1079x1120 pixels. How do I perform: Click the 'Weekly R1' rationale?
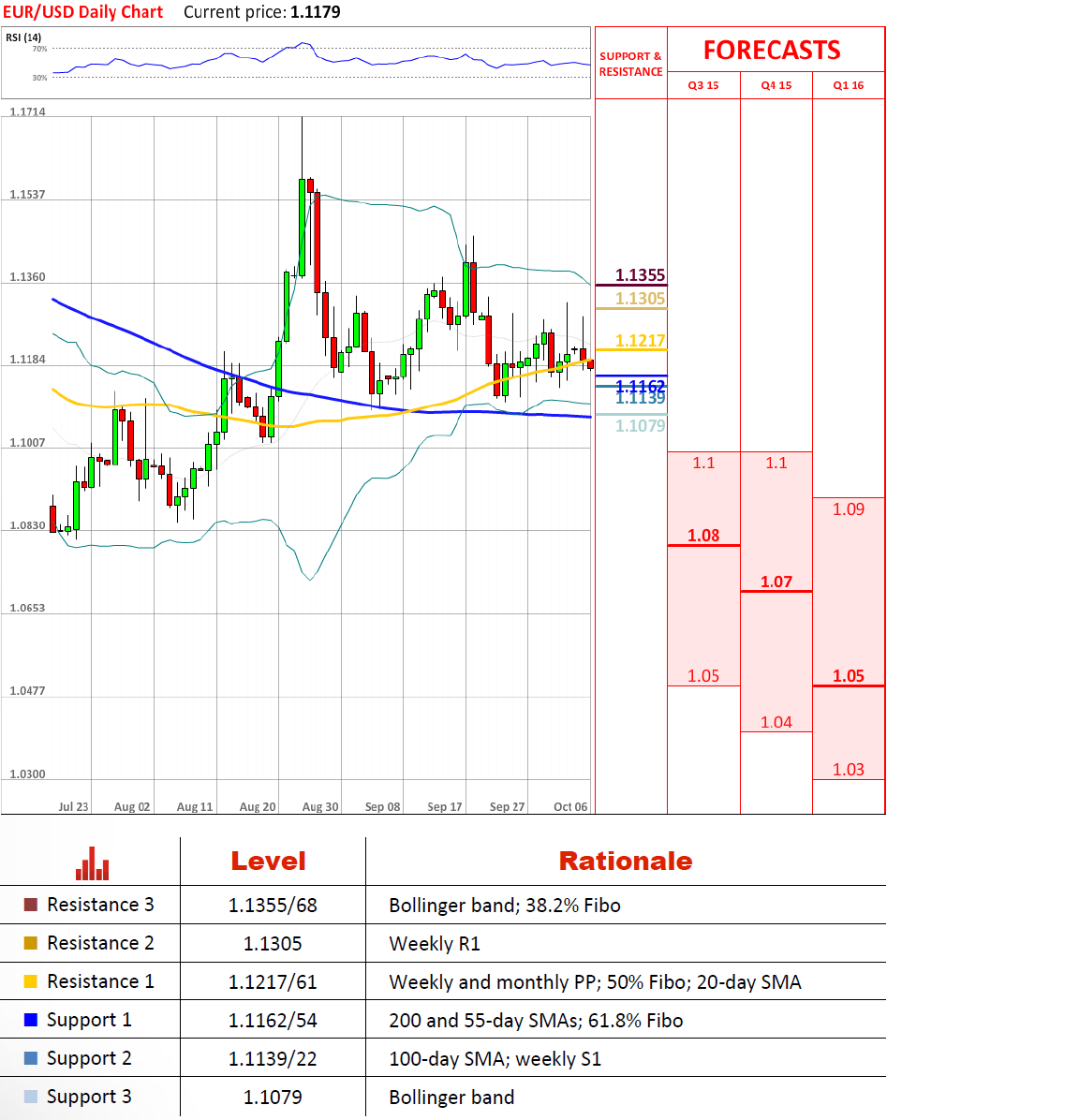(435, 944)
